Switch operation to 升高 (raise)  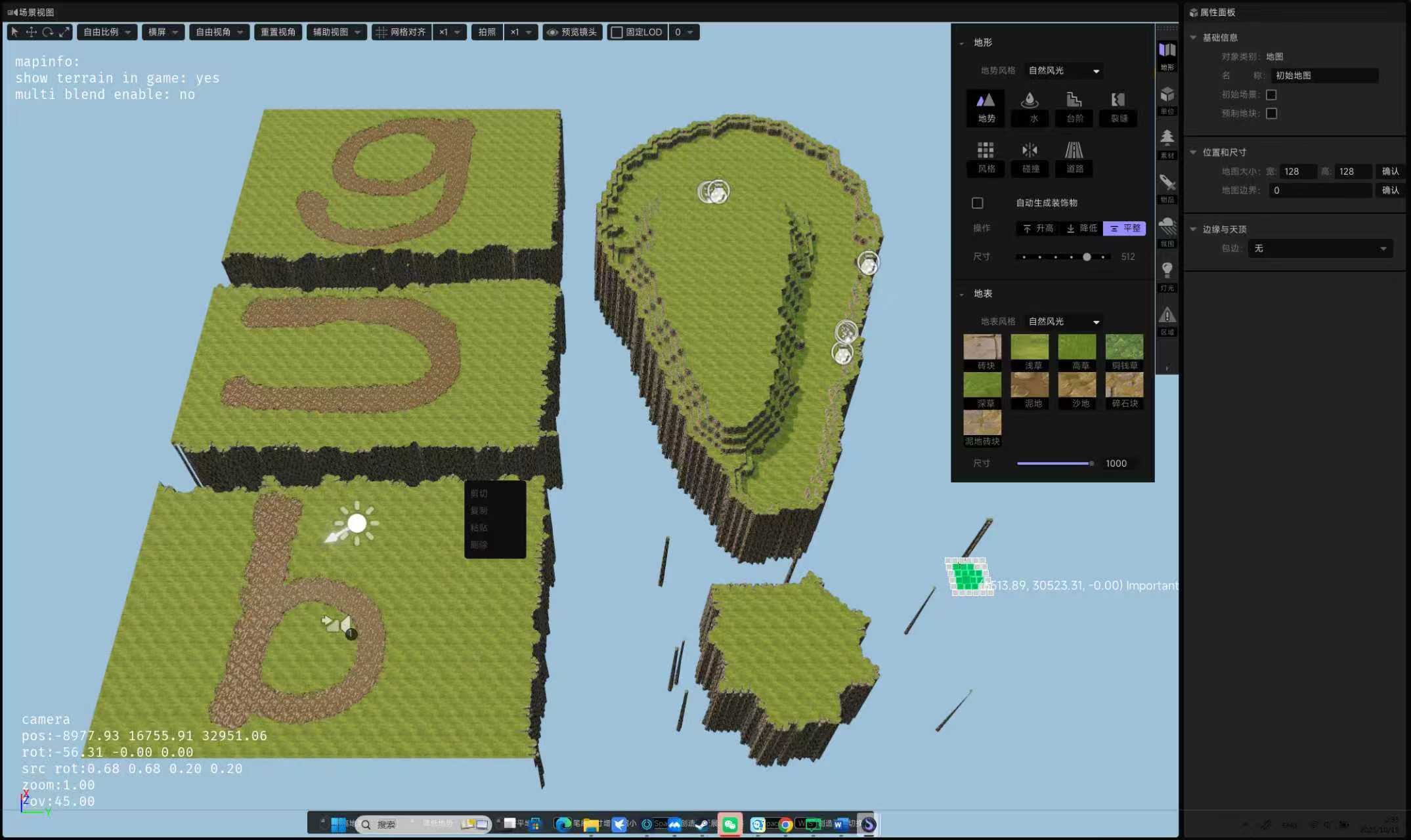(1038, 228)
